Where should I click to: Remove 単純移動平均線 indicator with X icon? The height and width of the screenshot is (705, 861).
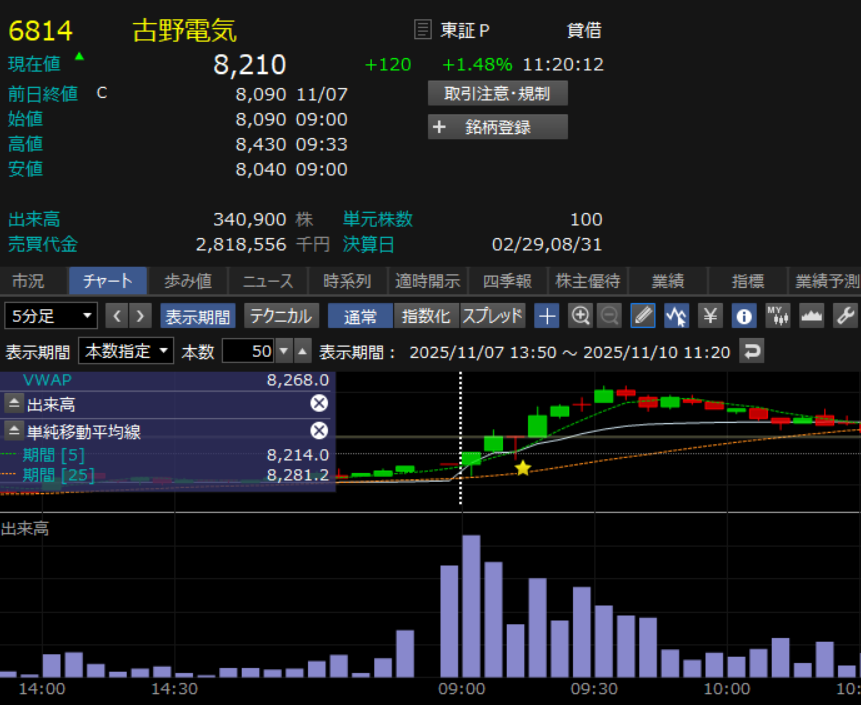pyautogui.click(x=319, y=431)
